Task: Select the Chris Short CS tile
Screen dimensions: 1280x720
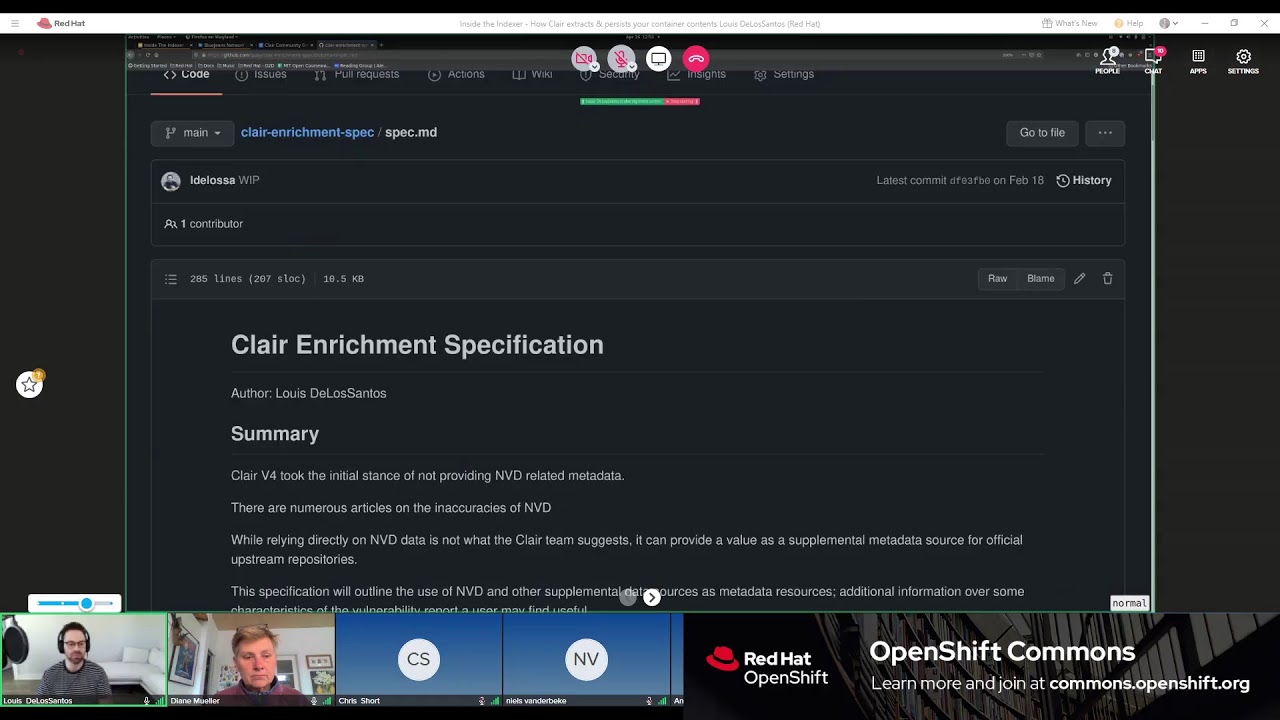Action: click(418, 660)
